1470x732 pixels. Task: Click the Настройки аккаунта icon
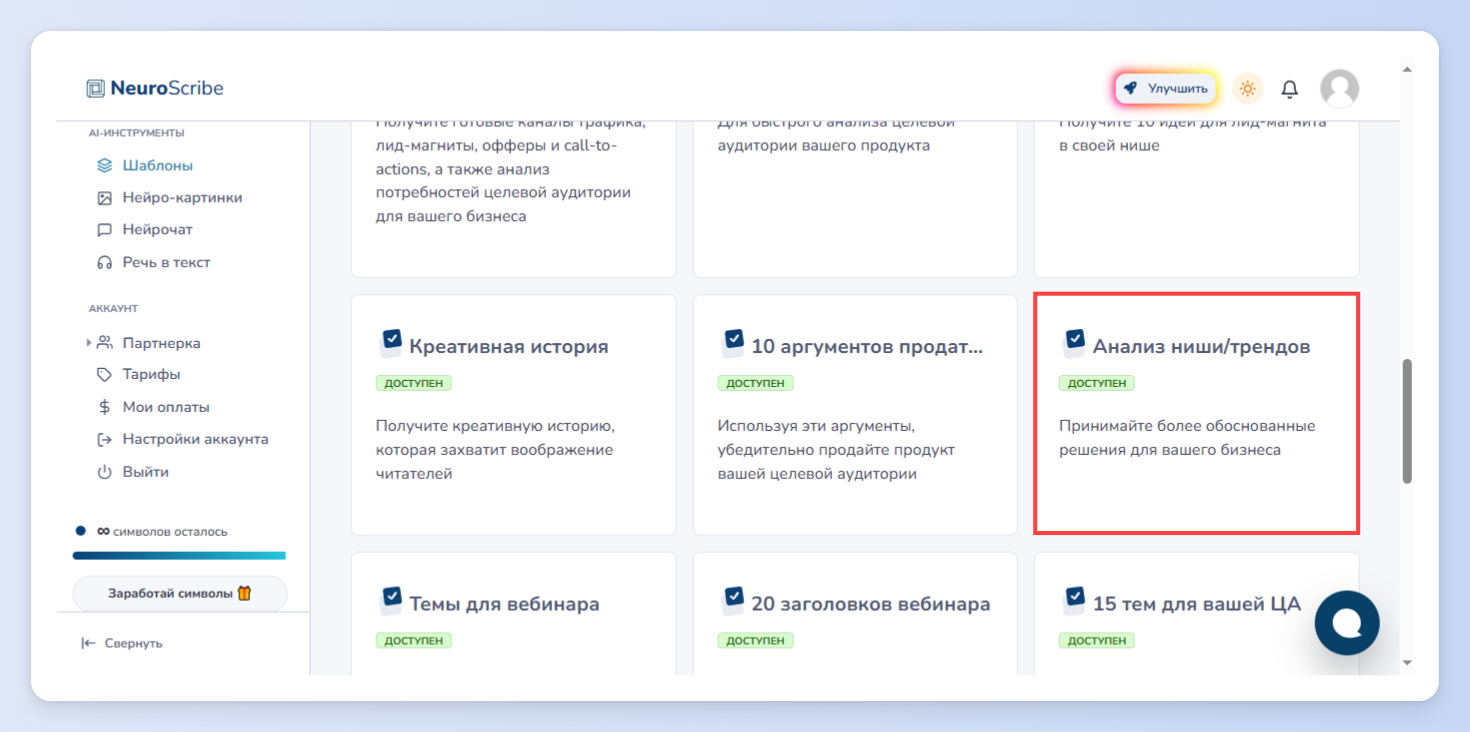104,439
